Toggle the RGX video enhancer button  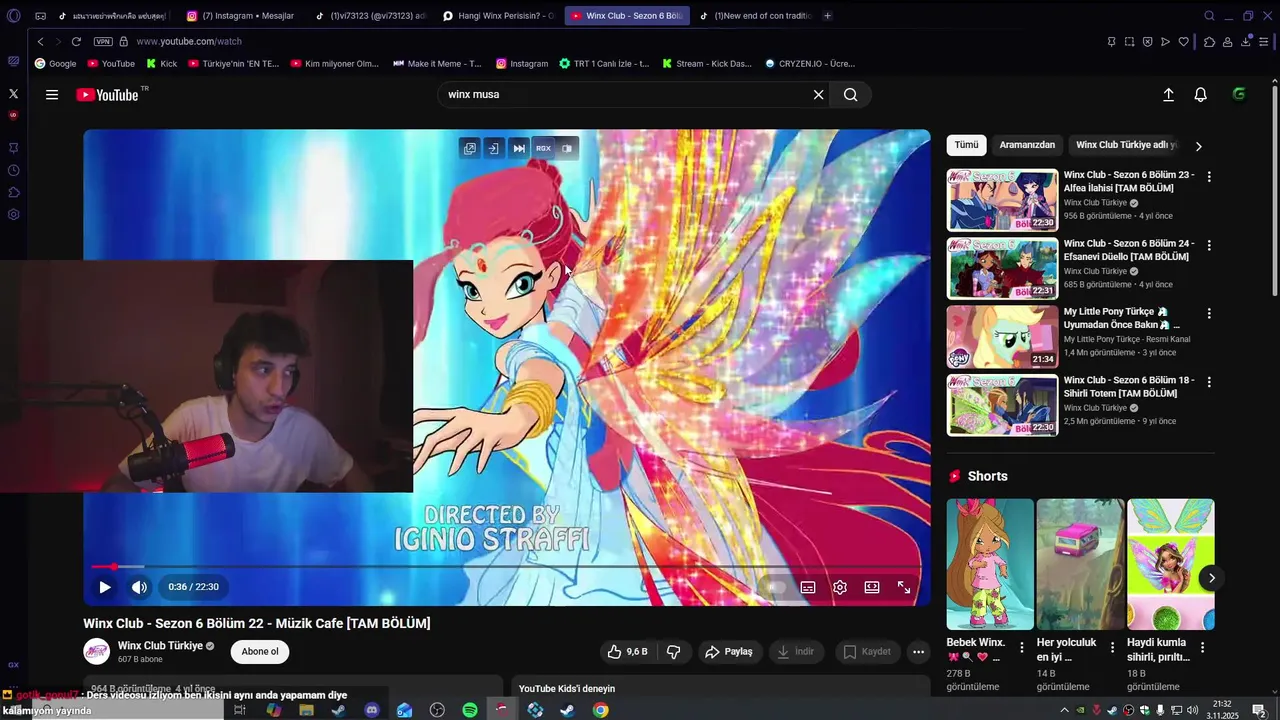coord(543,148)
